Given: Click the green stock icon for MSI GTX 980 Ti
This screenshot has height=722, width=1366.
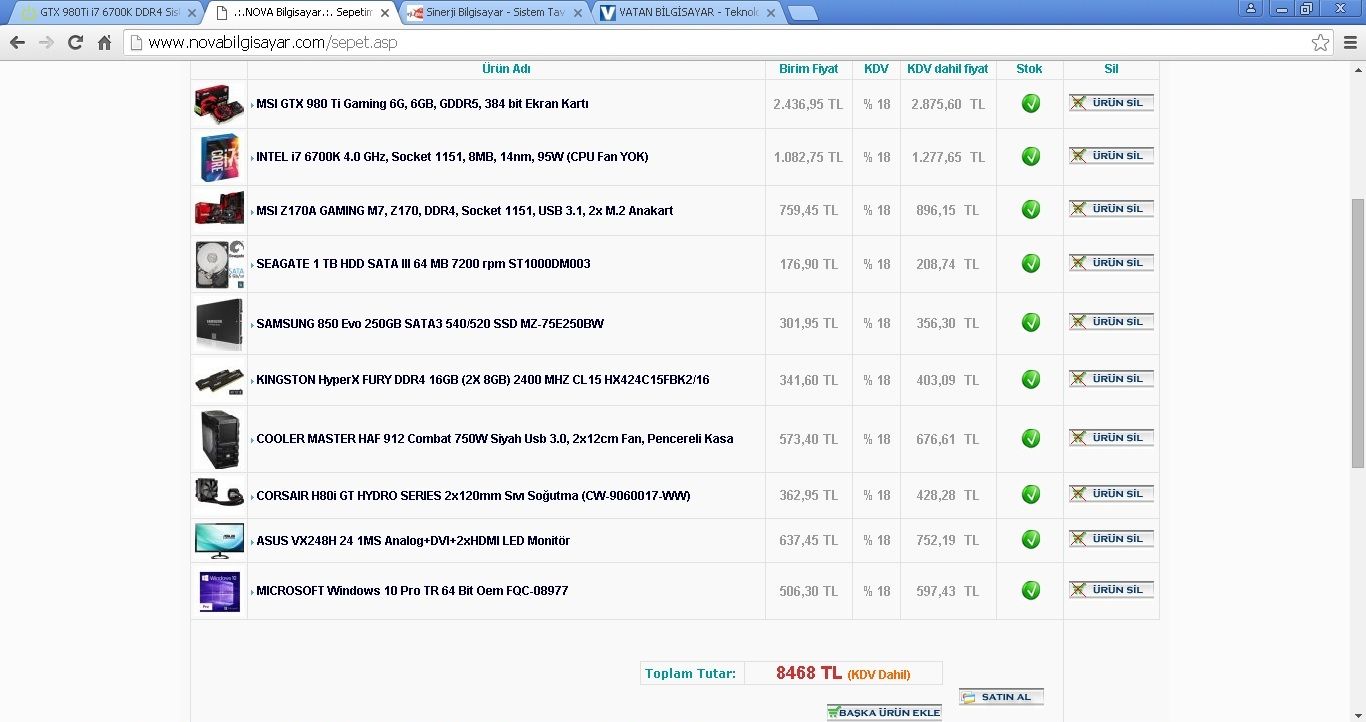Looking at the screenshot, I should (x=1031, y=103).
